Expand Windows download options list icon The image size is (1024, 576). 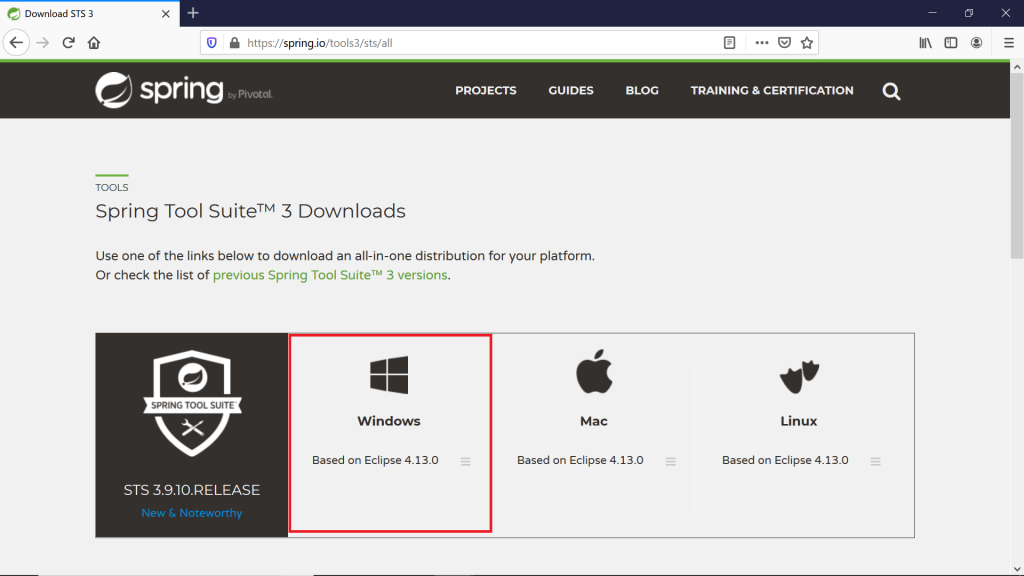pyautogui.click(x=466, y=461)
